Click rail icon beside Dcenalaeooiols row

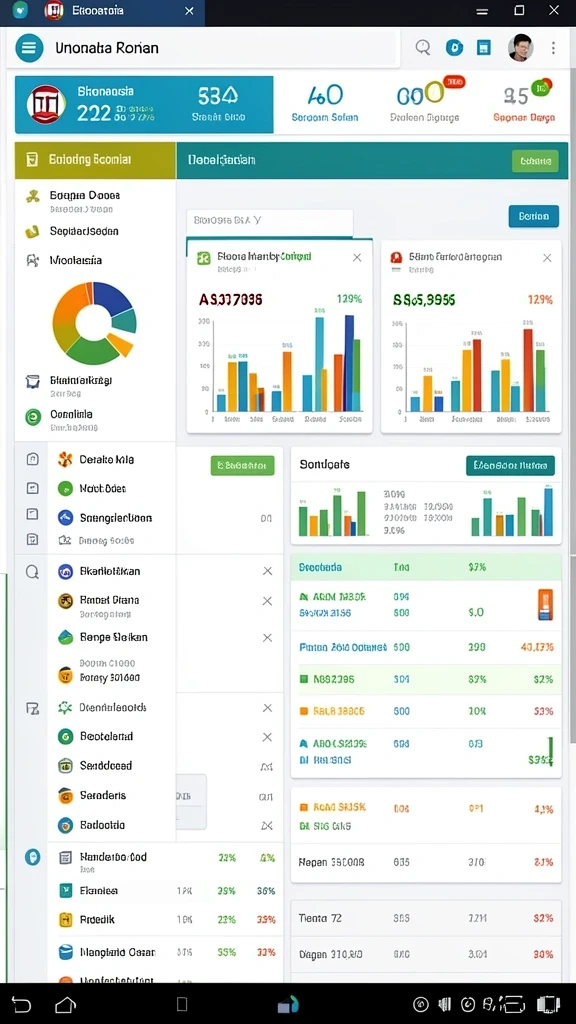[32, 708]
